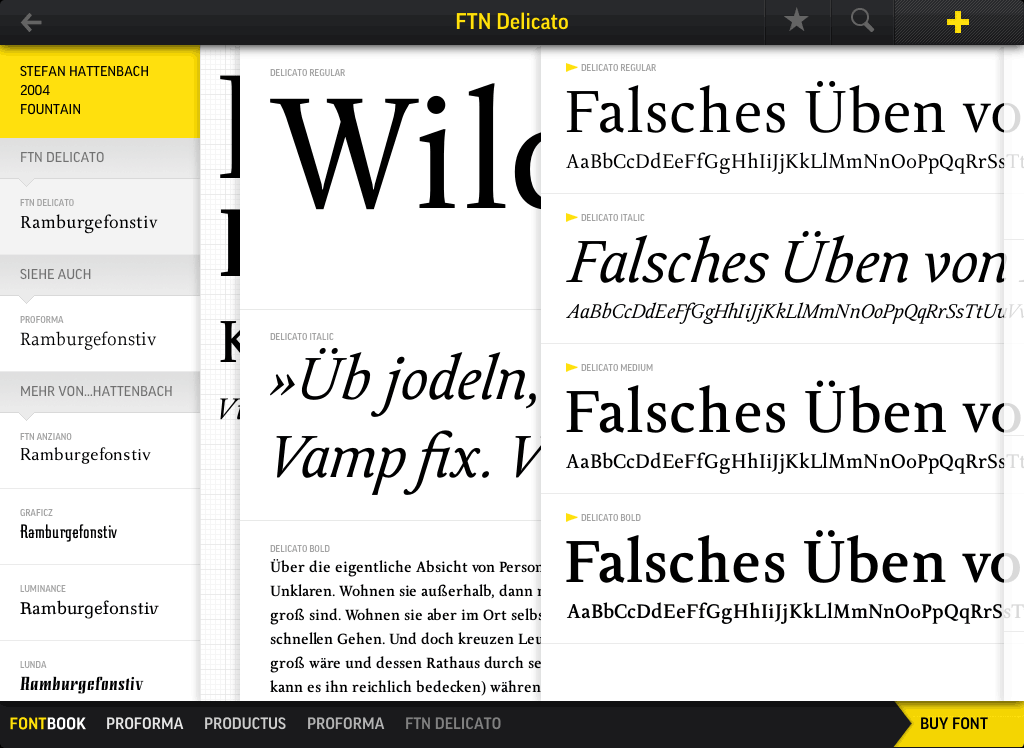This screenshot has height=748, width=1024.
Task: Click the yellow flag beside Delicato Medium
Action: tap(571, 368)
